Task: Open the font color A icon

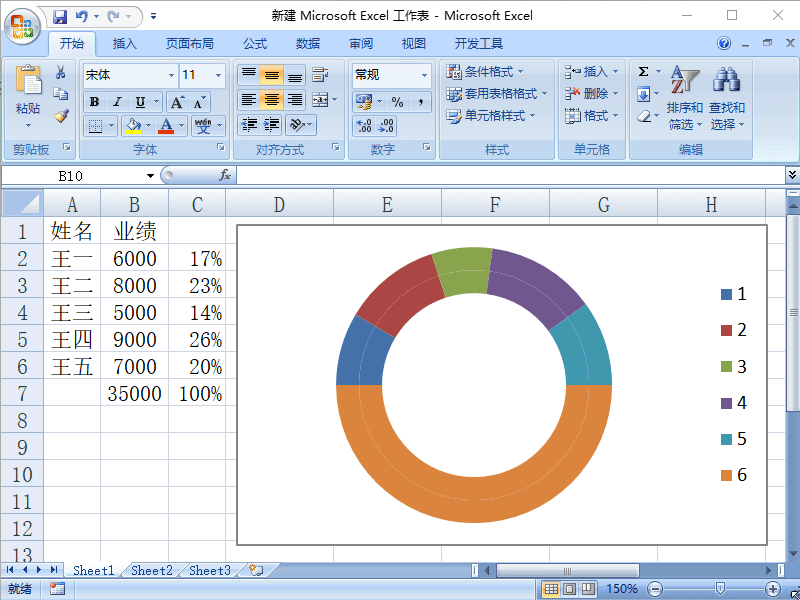Action: click(165, 125)
